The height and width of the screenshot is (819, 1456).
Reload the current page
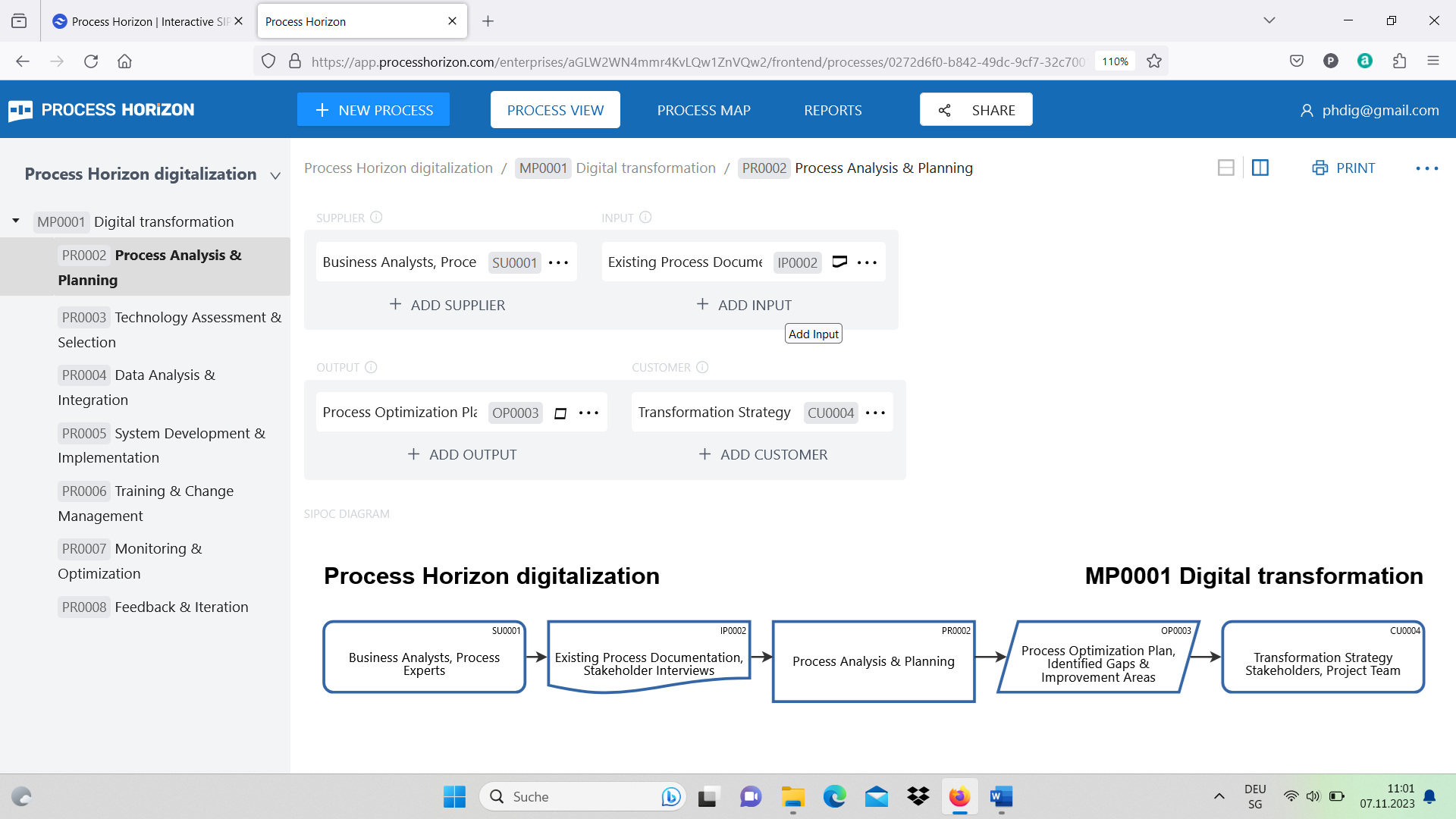click(x=91, y=61)
